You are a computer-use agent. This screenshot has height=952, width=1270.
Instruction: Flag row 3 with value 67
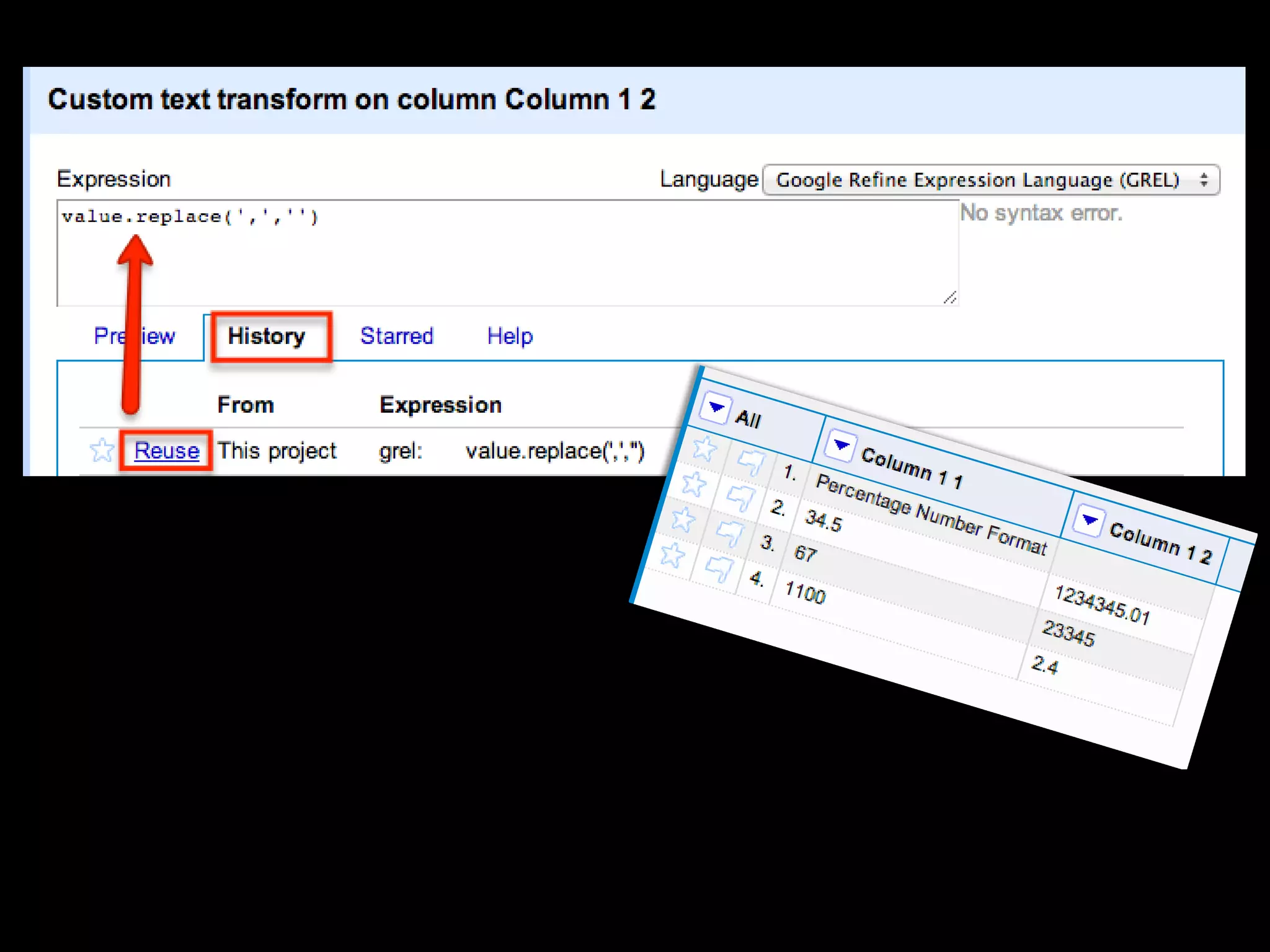click(x=729, y=533)
